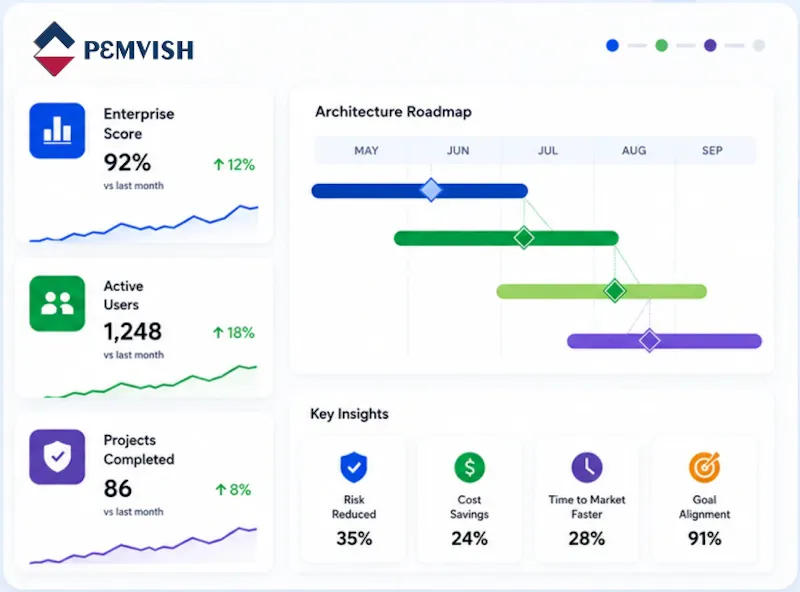This screenshot has height=592, width=800.
Task: Select the purple step indicator dot
Action: click(x=710, y=45)
